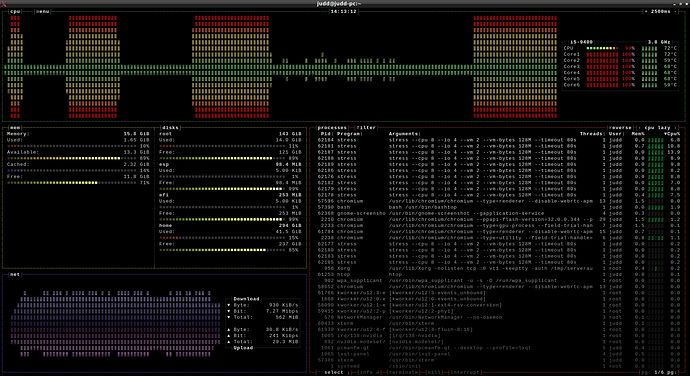Click the esp disk name label

(x=164, y=164)
